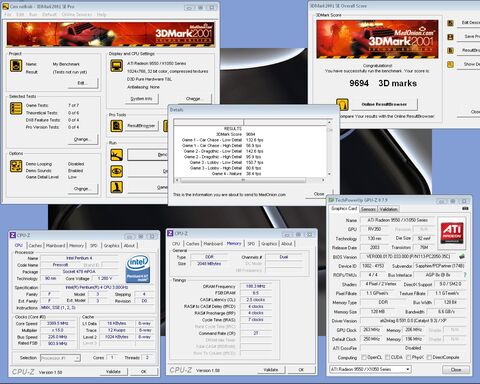The image size is (480, 384).
Task: Click Validate in the processor CPU-Z window
Action: [x=113, y=372]
